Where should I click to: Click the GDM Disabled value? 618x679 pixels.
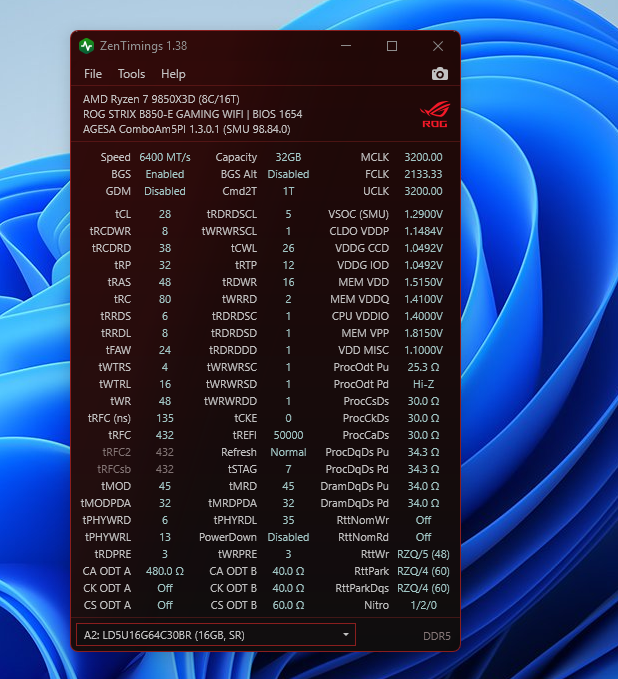165,191
